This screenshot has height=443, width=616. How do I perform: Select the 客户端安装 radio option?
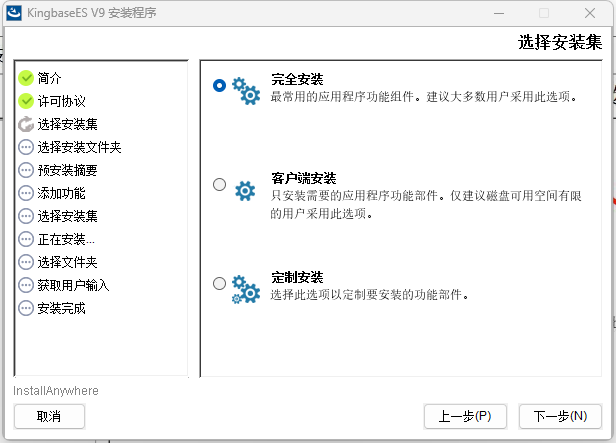(x=219, y=184)
